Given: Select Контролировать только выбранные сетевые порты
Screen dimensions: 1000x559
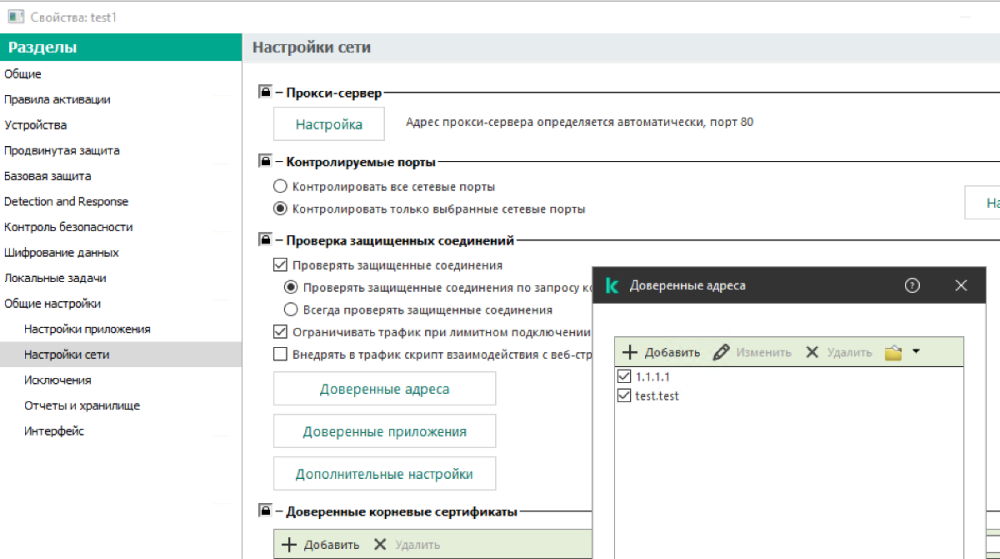Looking at the screenshot, I should (x=280, y=209).
